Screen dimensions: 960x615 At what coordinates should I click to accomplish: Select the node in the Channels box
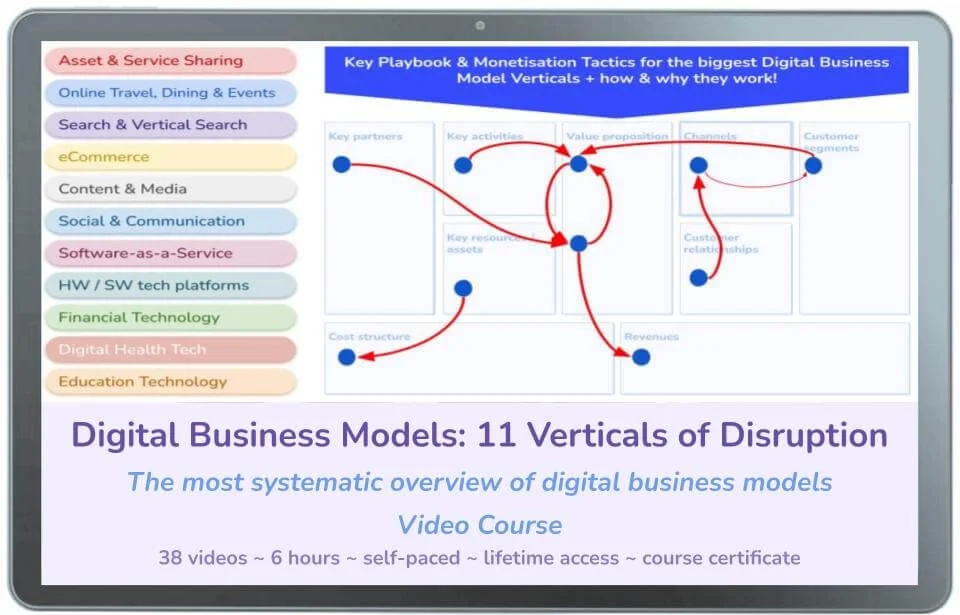700,167
